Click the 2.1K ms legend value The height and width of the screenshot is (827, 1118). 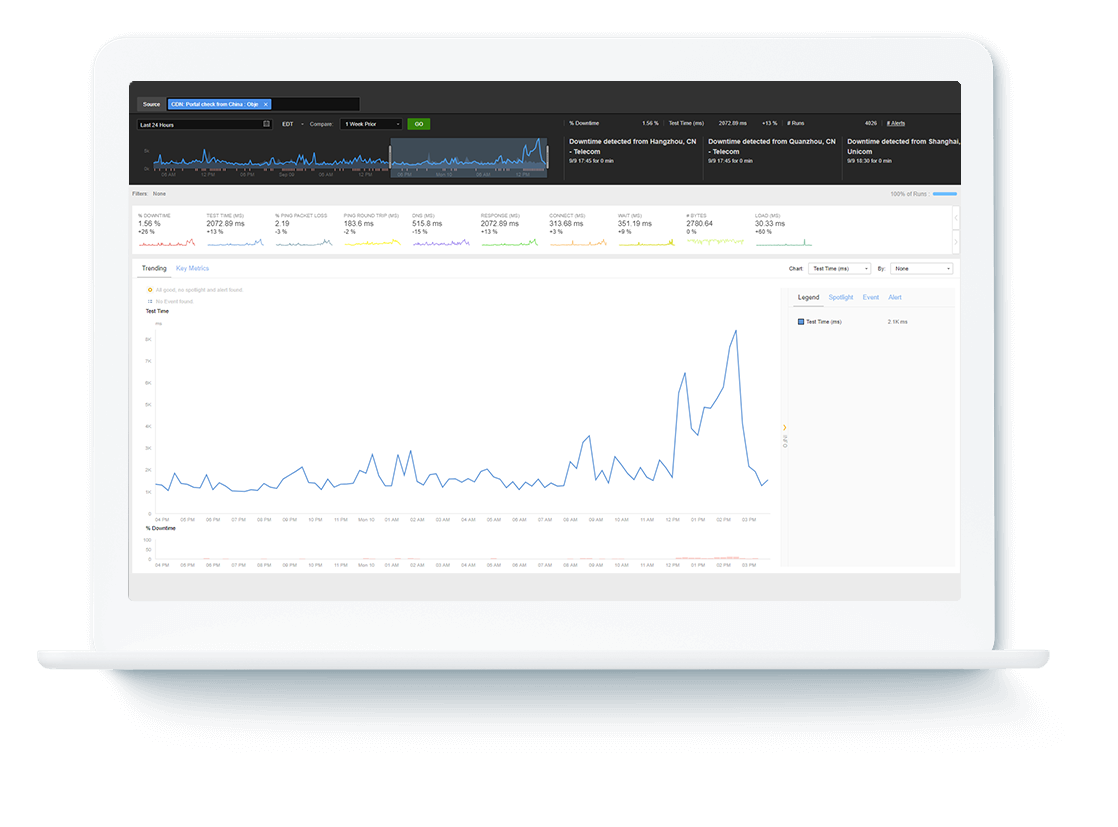coord(898,322)
